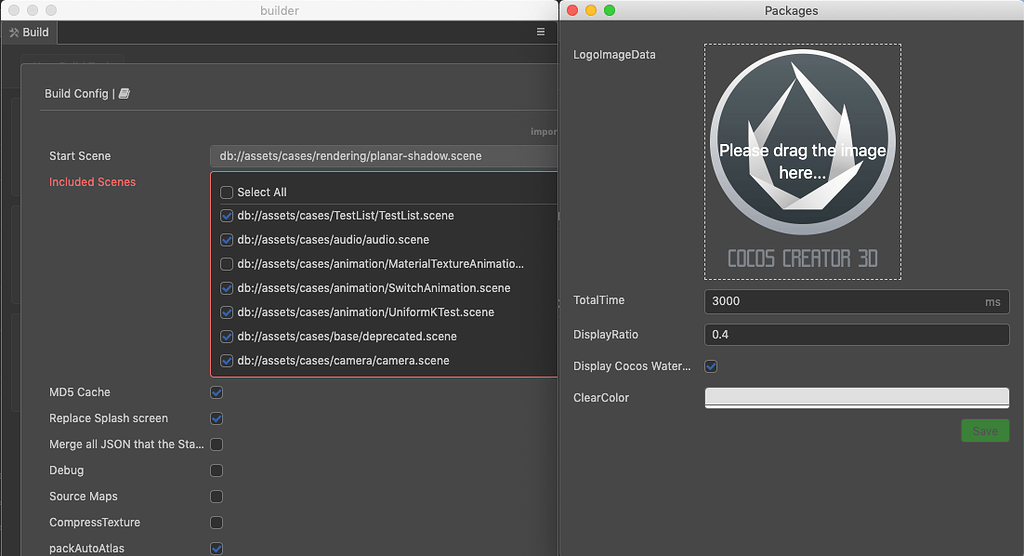Click db://assets/cases/camera/camera.scene text

[x=344, y=361]
